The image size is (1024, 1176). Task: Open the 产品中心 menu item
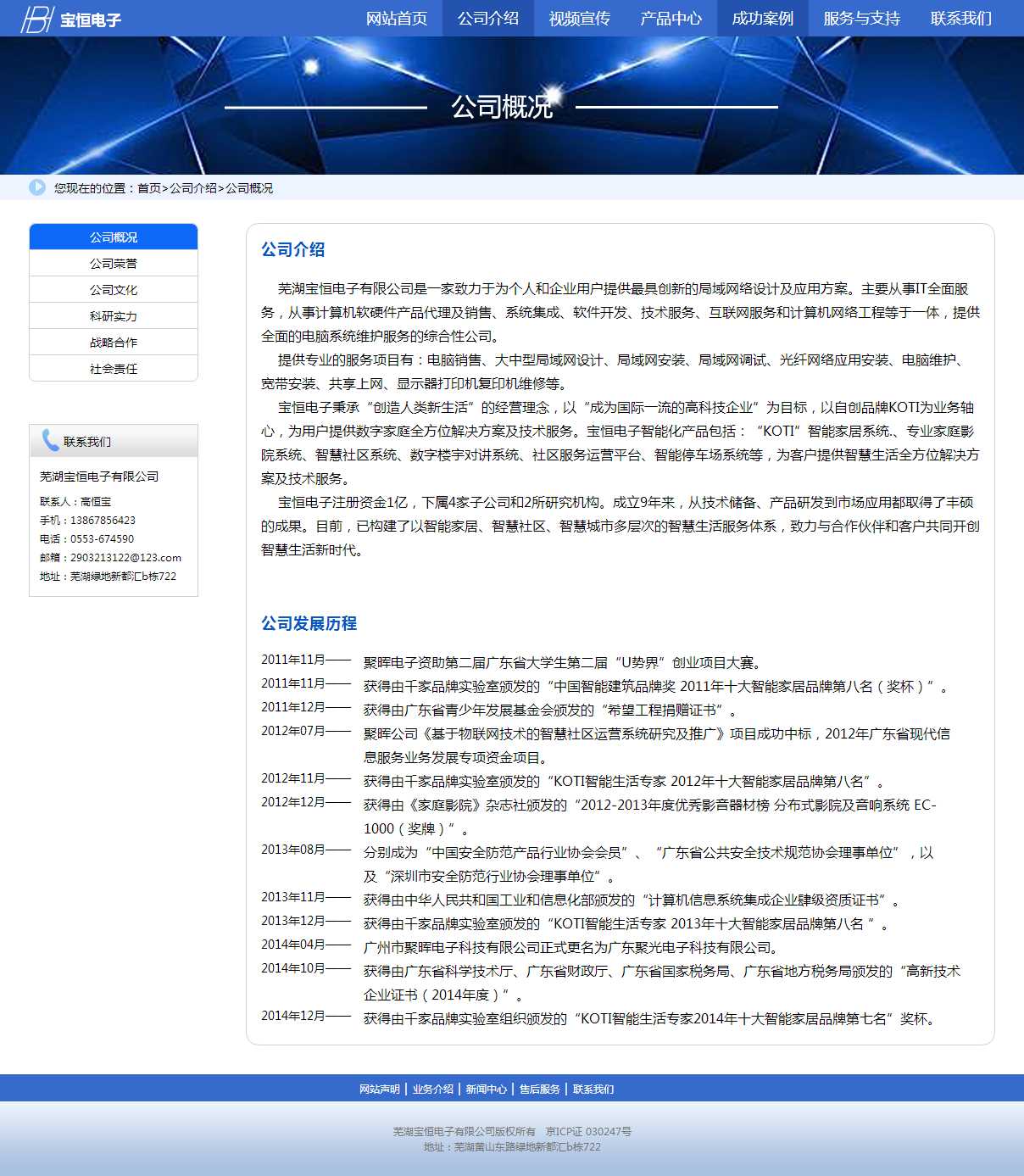click(671, 19)
